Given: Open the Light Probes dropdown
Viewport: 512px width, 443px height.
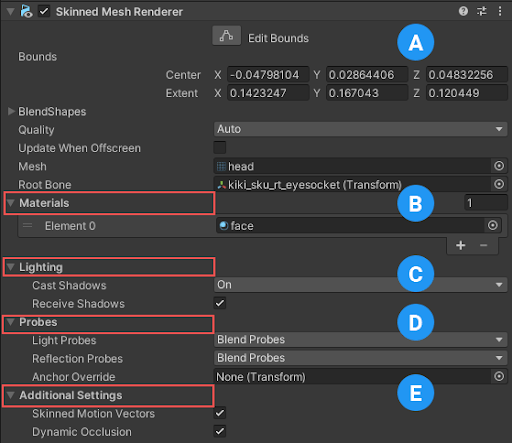Looking at the screenshot, I should (x=360, y=340).
